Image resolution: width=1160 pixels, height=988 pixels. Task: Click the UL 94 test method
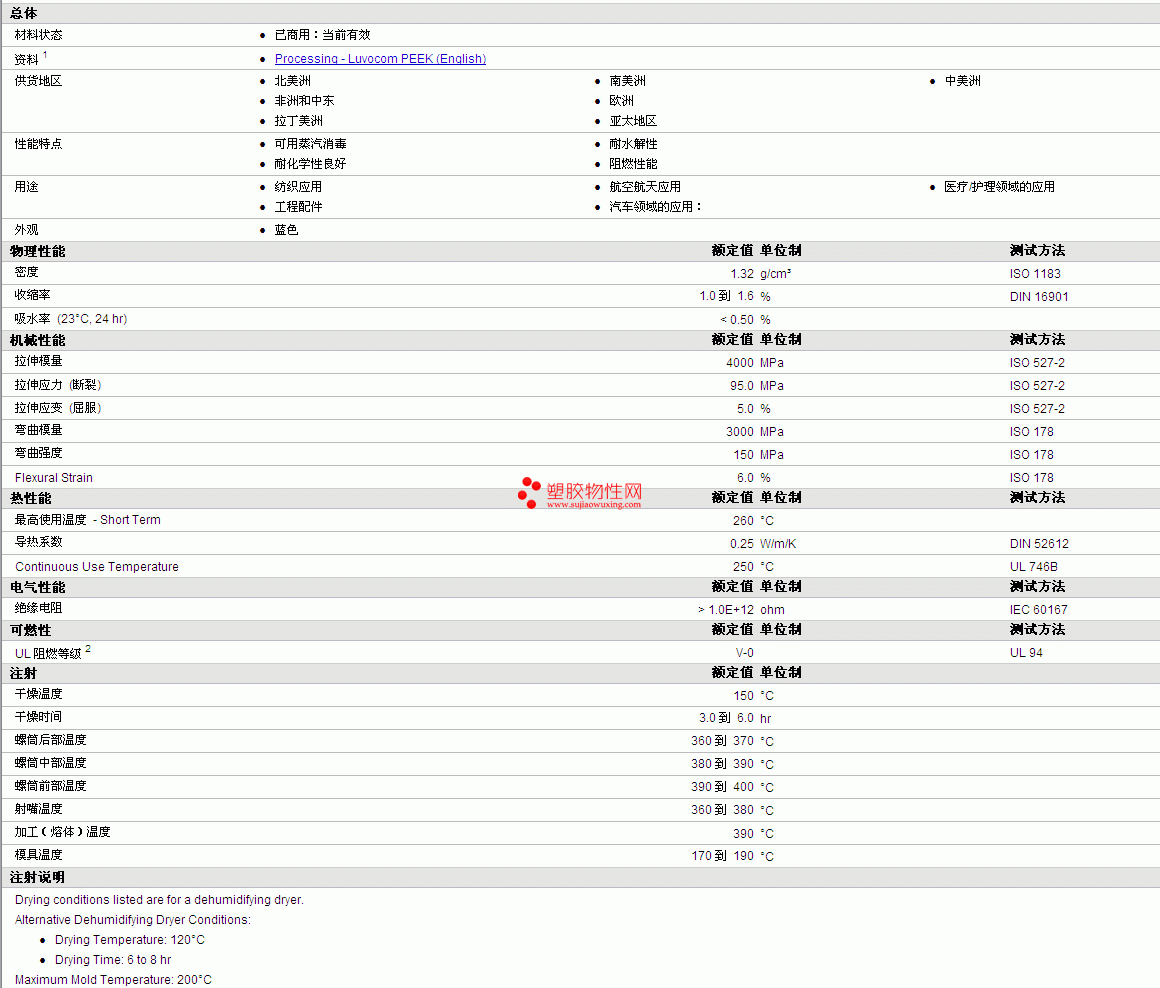(1026, 653)
